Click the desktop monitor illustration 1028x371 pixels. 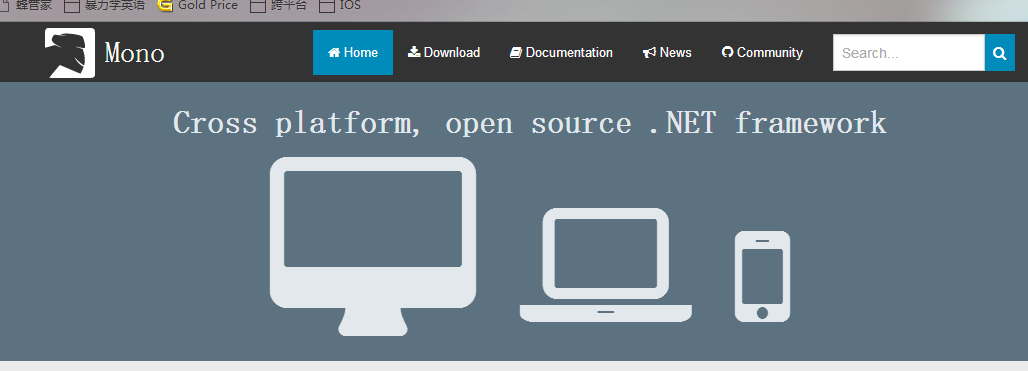click(x=373, y=246)
